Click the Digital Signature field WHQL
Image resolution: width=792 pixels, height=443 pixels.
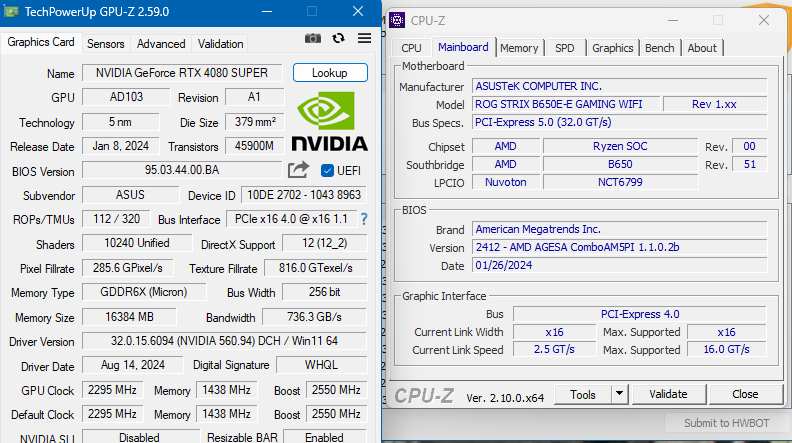point(321,365)
